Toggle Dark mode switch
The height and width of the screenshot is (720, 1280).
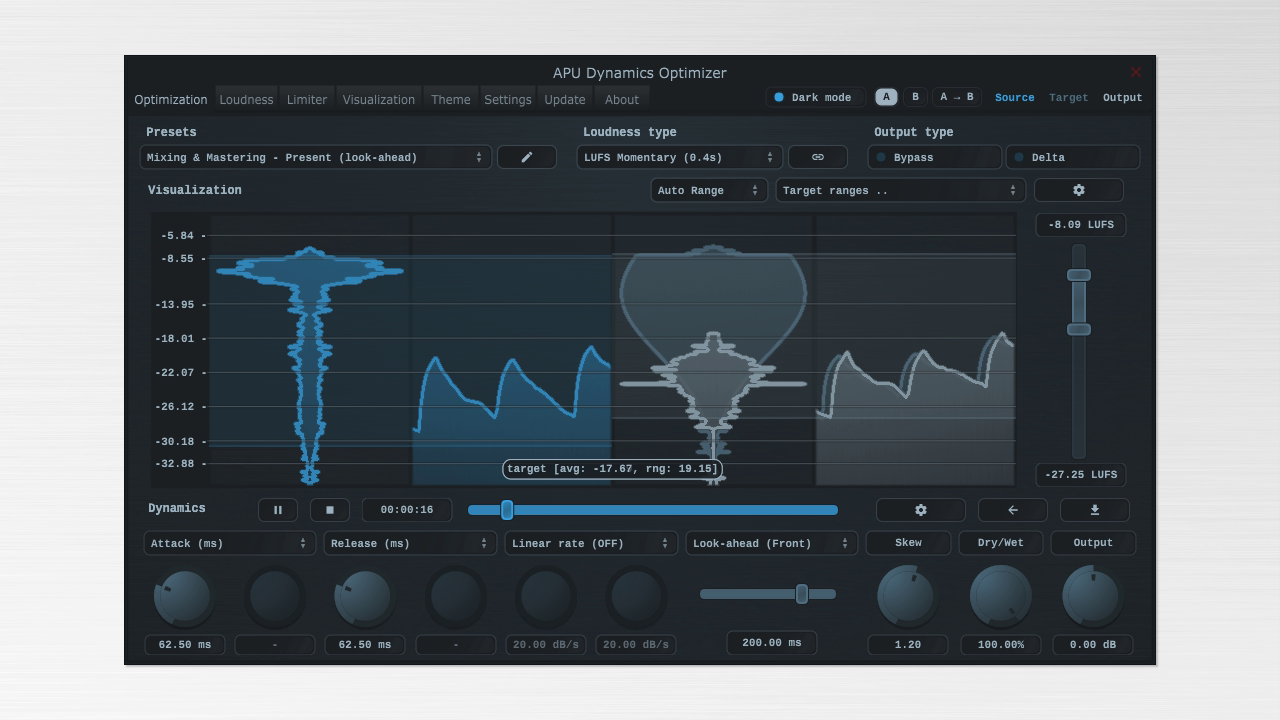tap(814, 98)
